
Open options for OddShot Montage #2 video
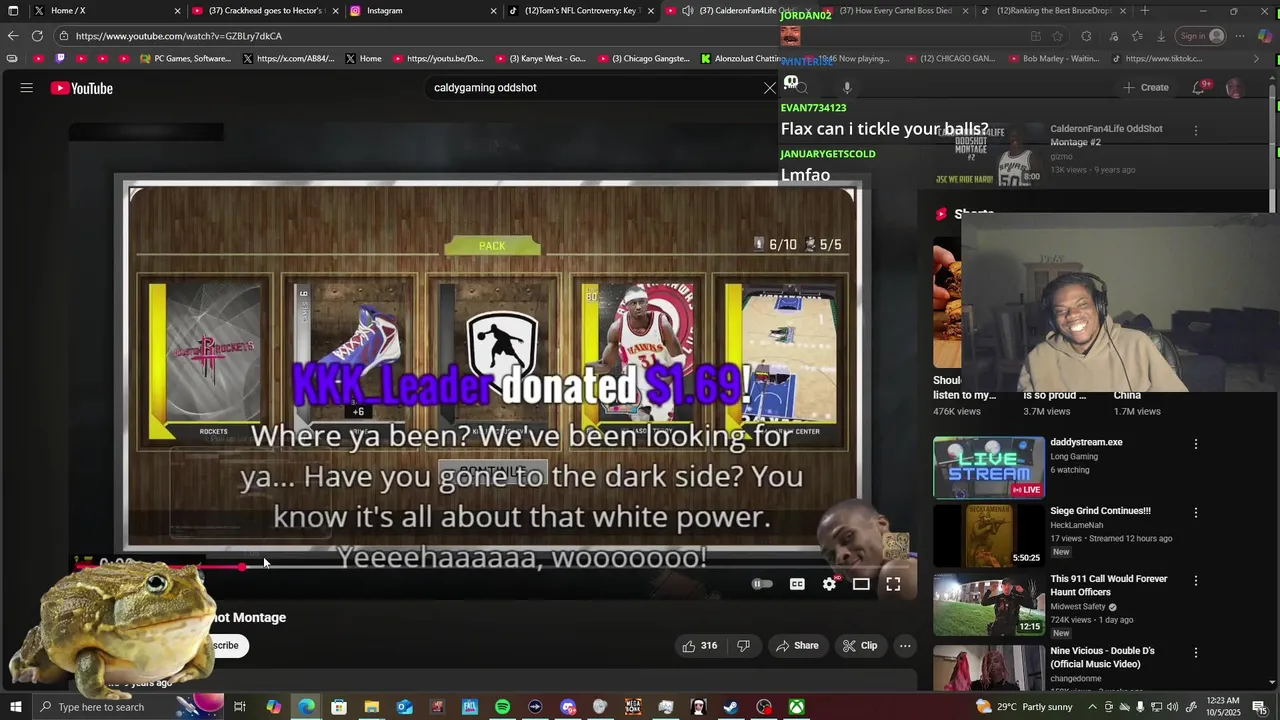tap(1195, 130)
